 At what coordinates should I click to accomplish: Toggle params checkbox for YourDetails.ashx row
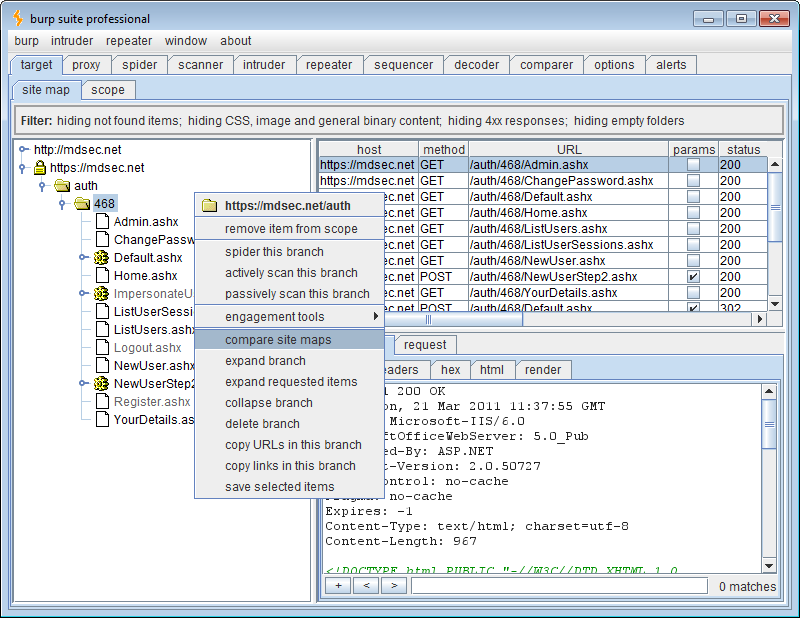[693, 292]
